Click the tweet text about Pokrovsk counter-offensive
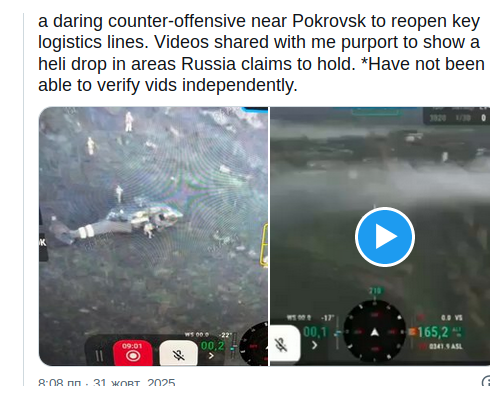Screen dimensions: 500x400 tap(261, 53)
